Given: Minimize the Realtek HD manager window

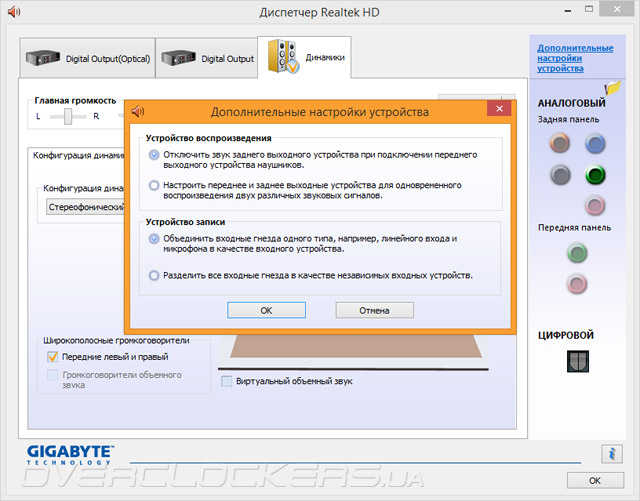Looking at the screenshot, I should [568, 11].
